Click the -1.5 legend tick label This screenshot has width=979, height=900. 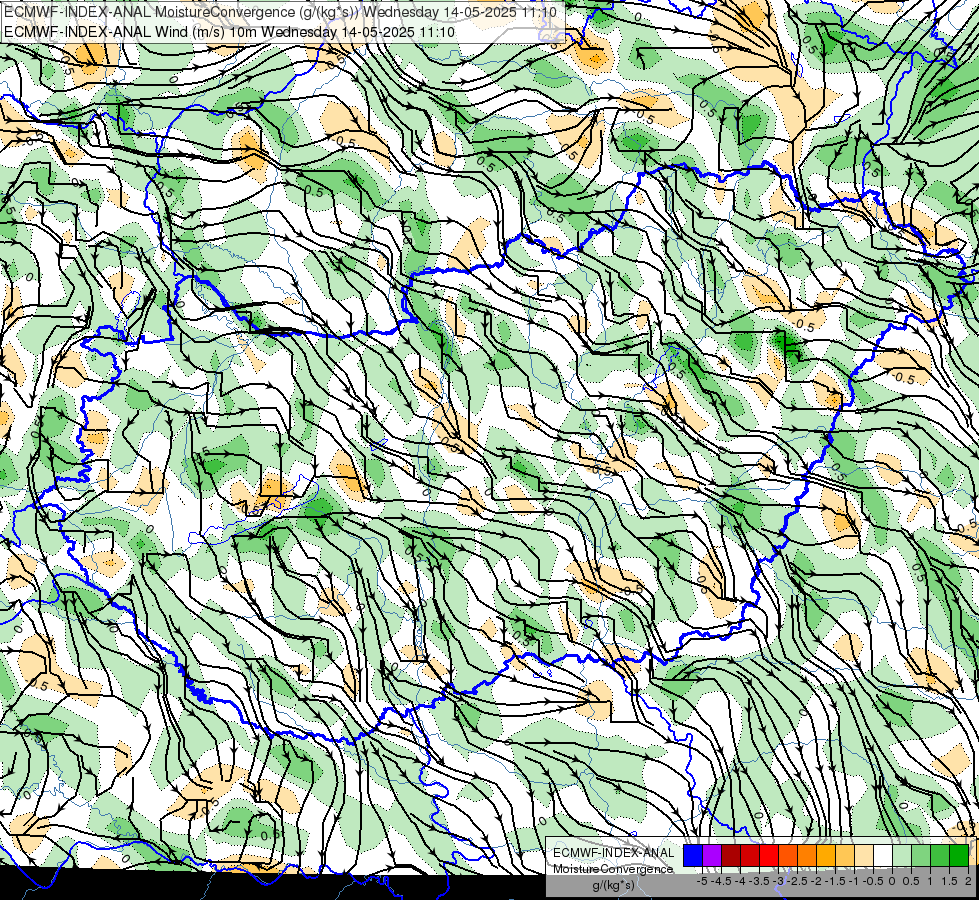click(835, 881)
